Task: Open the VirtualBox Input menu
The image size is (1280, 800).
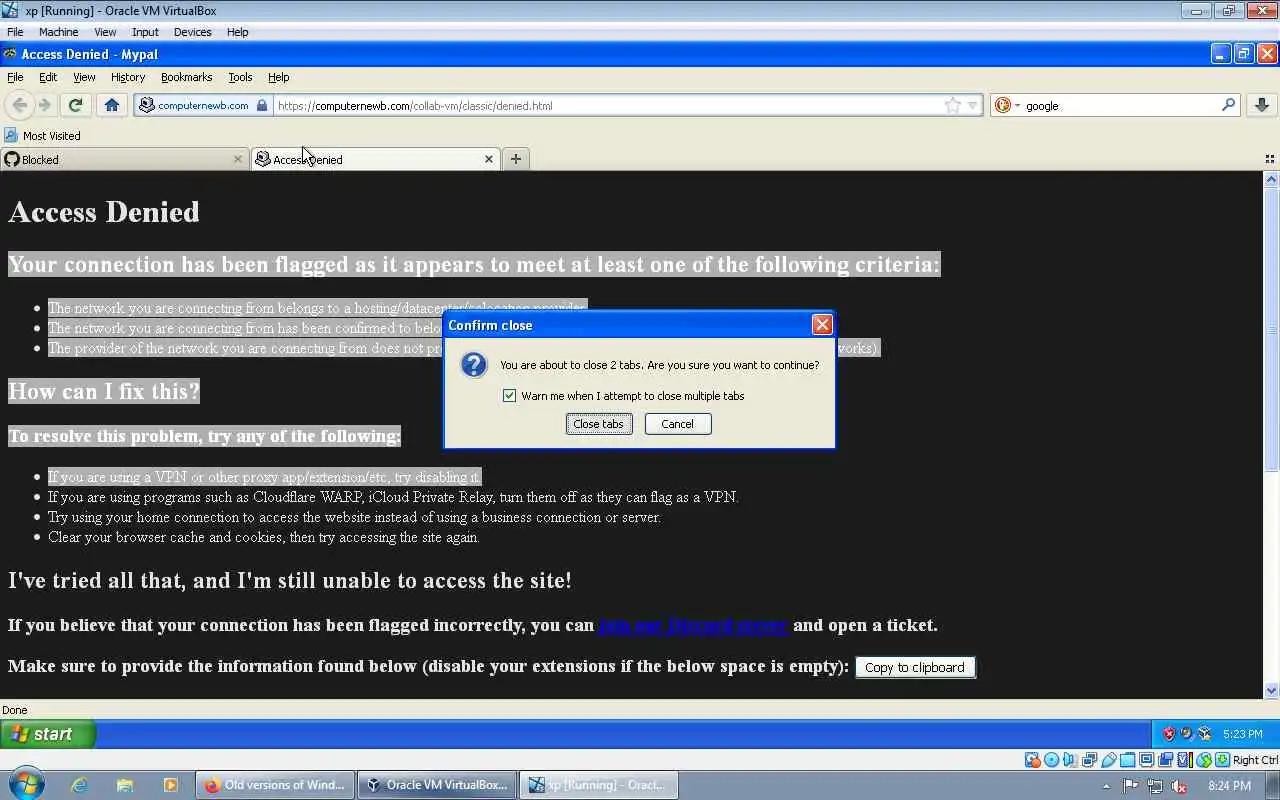Action: coord(145,32)
